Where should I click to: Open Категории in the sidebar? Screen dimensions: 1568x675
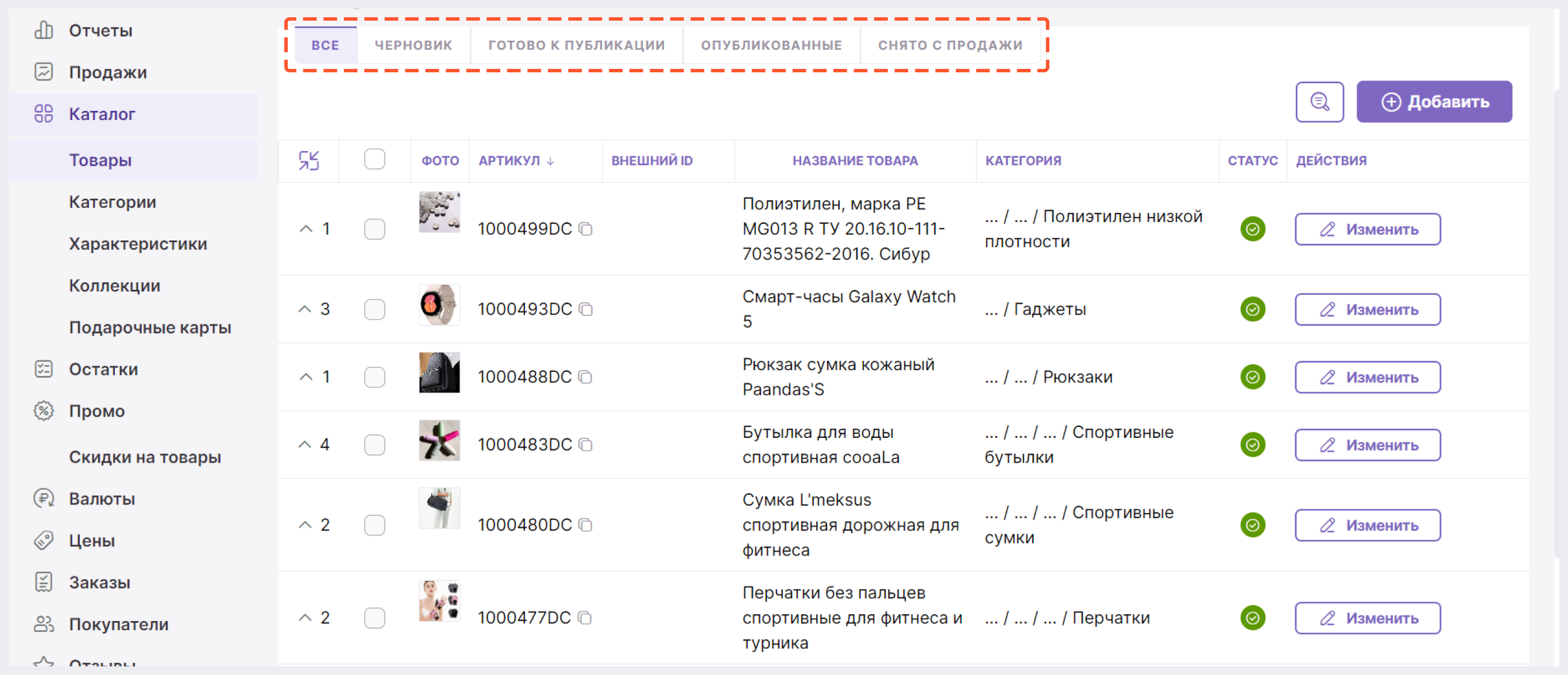click(113, 202)
